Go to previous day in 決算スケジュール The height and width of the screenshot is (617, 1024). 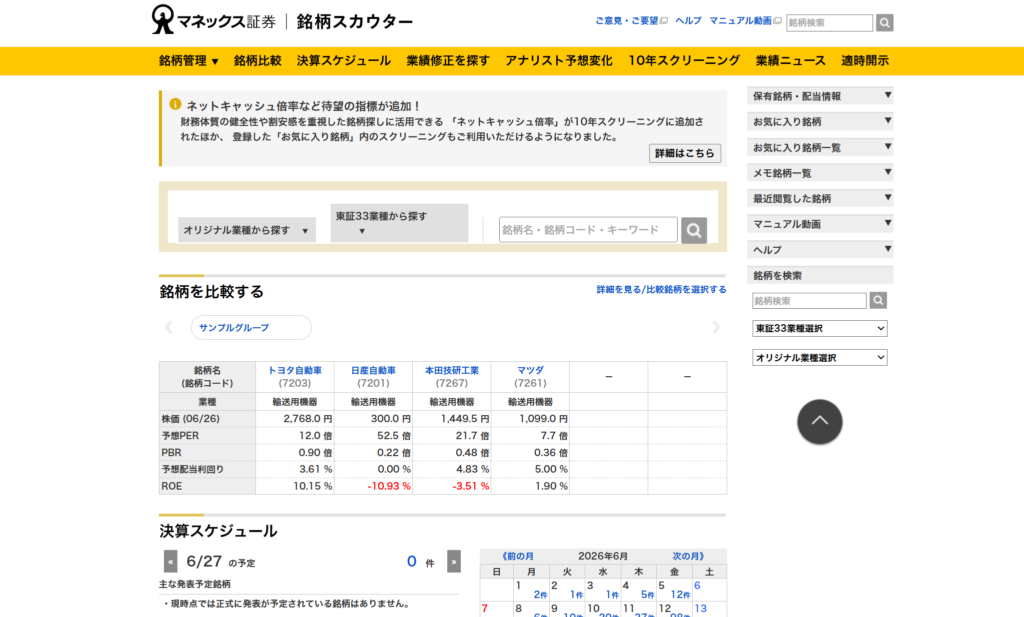170,562
